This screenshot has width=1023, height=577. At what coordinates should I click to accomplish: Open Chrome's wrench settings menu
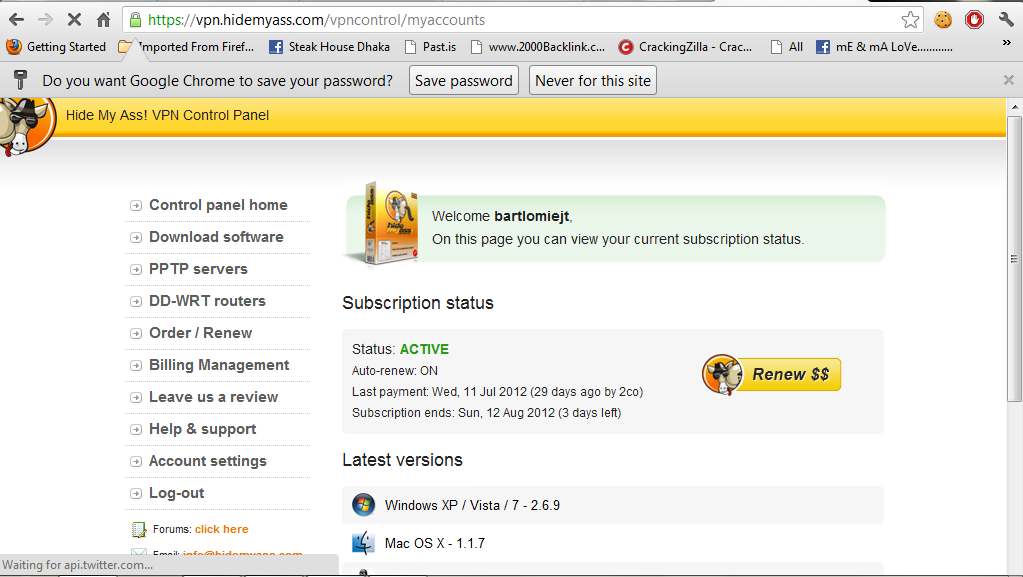(x=1006, y=20)
